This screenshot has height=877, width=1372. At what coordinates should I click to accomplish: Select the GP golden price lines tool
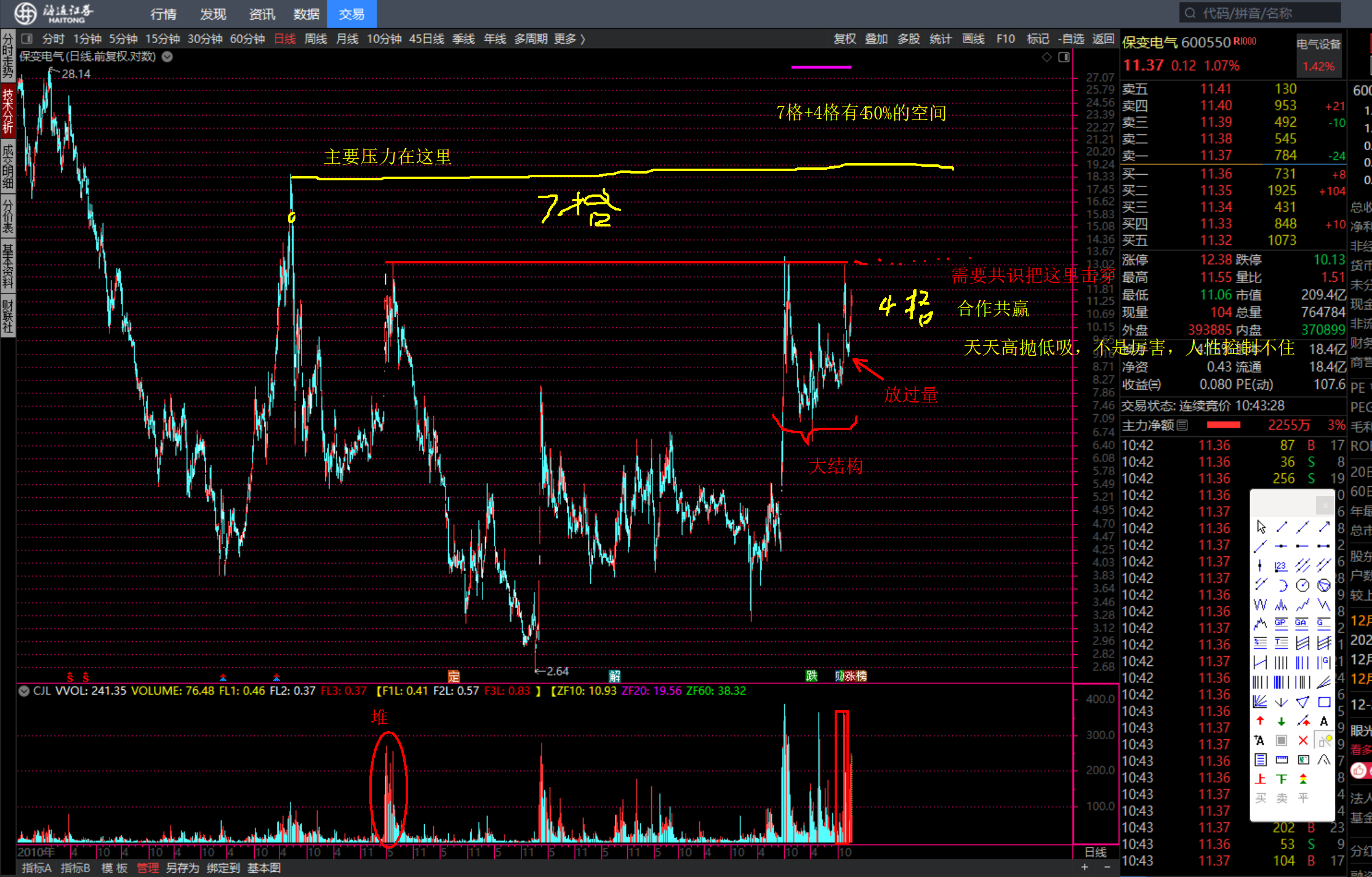pos(1281,623)
